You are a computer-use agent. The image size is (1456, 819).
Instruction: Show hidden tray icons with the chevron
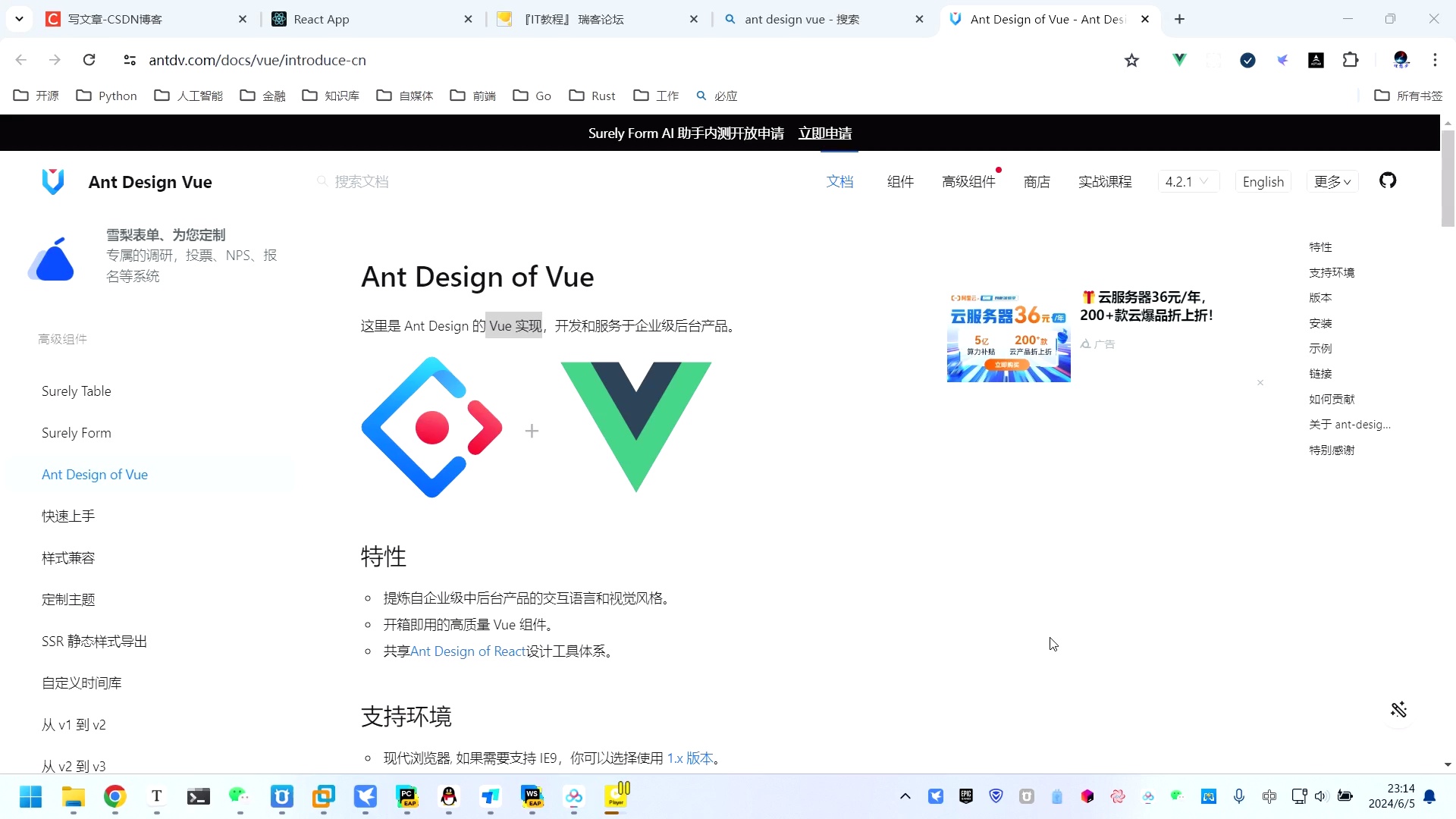pyautogui.click(x=905, y=796)
